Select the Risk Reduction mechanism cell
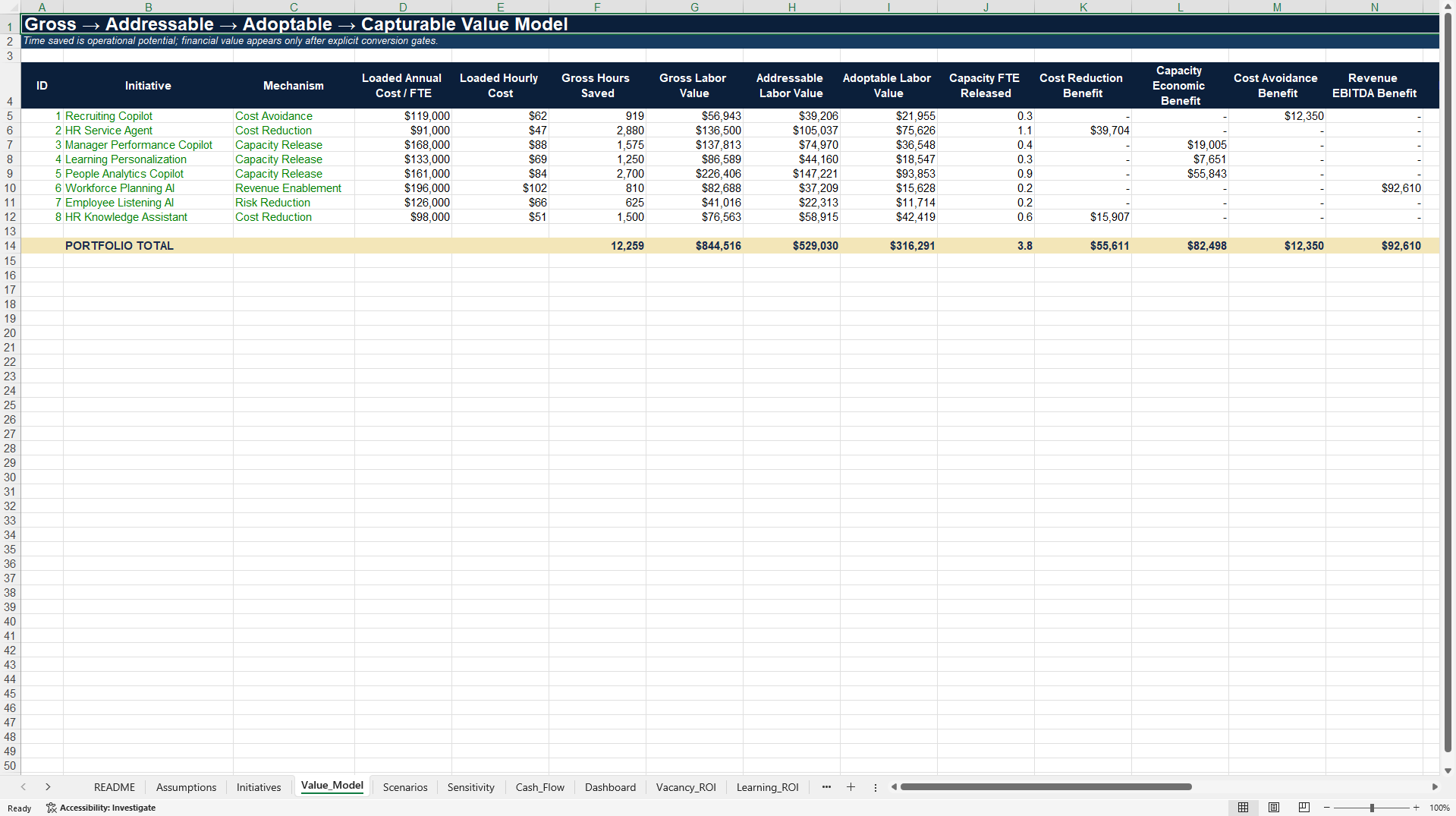 pyautogui.click(x=294, y=203)
